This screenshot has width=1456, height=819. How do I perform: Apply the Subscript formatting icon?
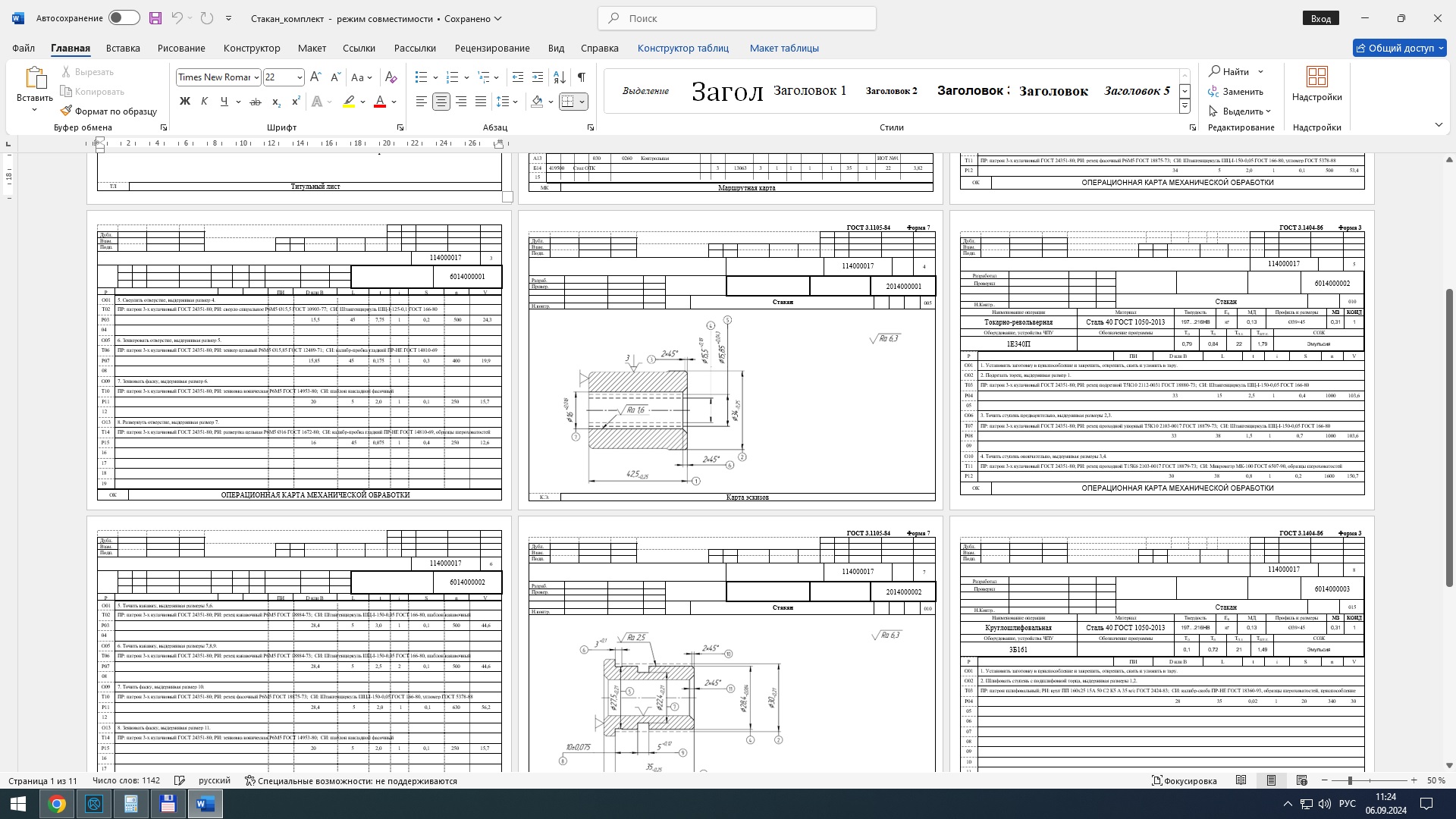pos(277,102)
